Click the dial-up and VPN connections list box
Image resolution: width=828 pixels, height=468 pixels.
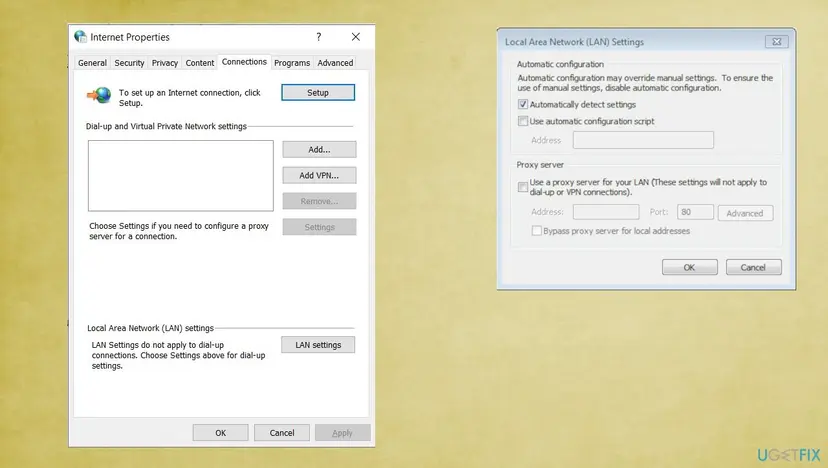[181, 175]
